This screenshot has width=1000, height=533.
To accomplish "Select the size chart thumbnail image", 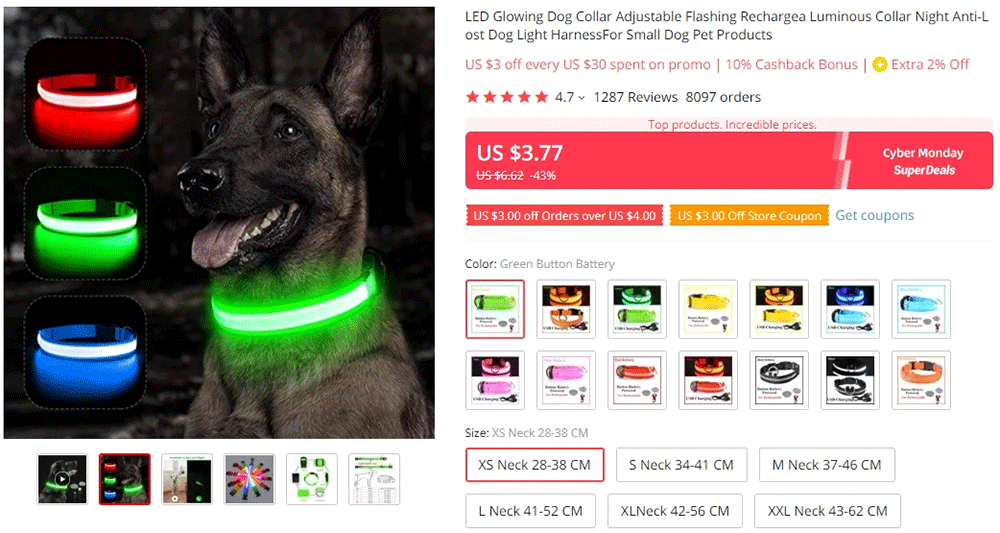I will tap(374, 479).
